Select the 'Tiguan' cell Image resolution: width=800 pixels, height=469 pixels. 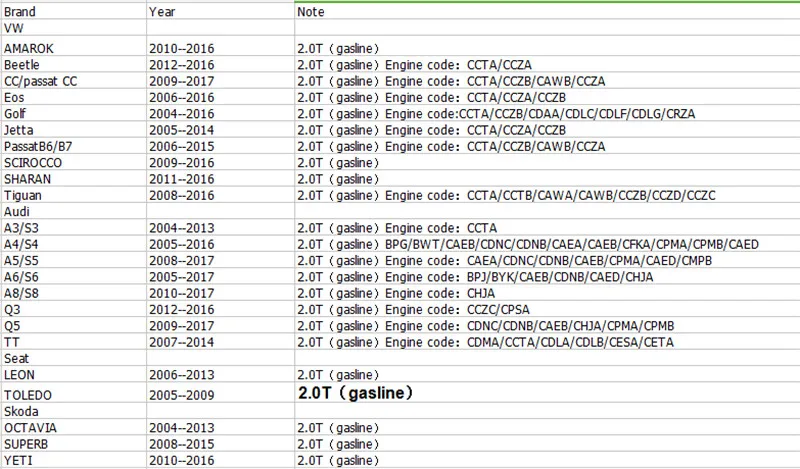[73, 195]
